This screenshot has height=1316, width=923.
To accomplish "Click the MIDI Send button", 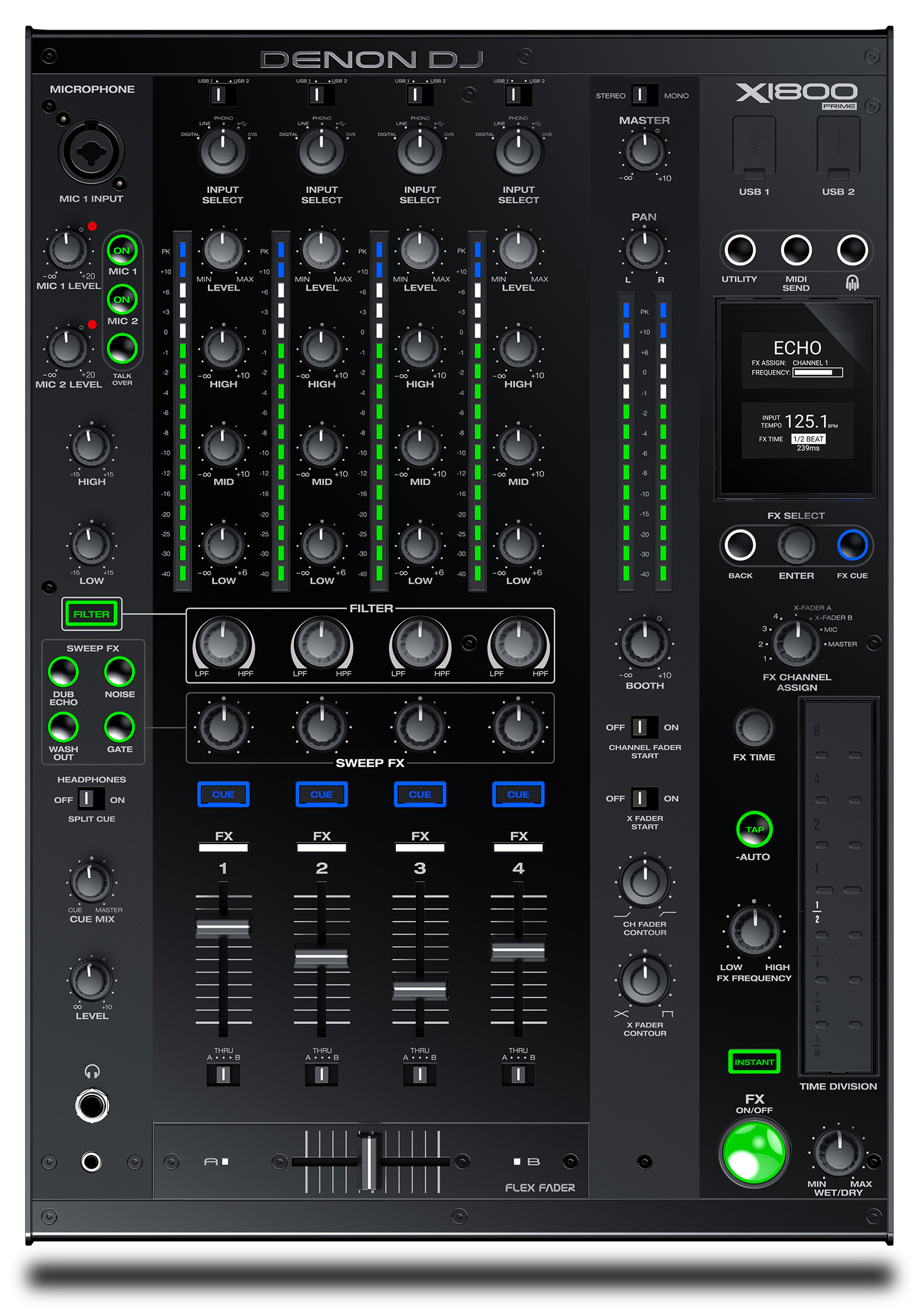I will (796, 250).
